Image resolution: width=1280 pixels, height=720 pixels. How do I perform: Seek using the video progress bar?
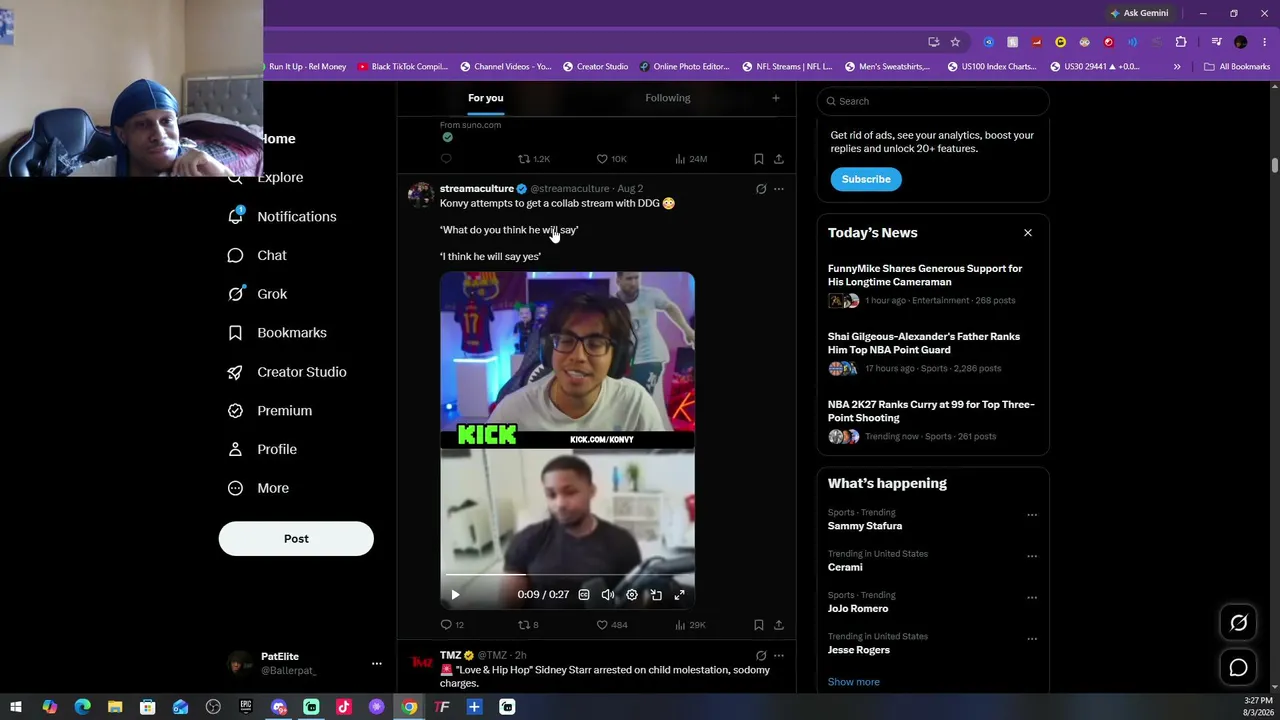click(x=567, y=575)
